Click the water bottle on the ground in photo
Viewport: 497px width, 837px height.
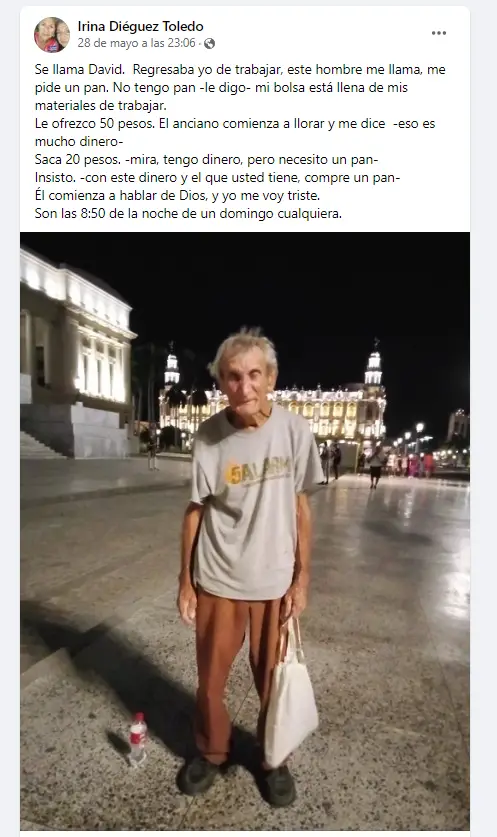138,739
